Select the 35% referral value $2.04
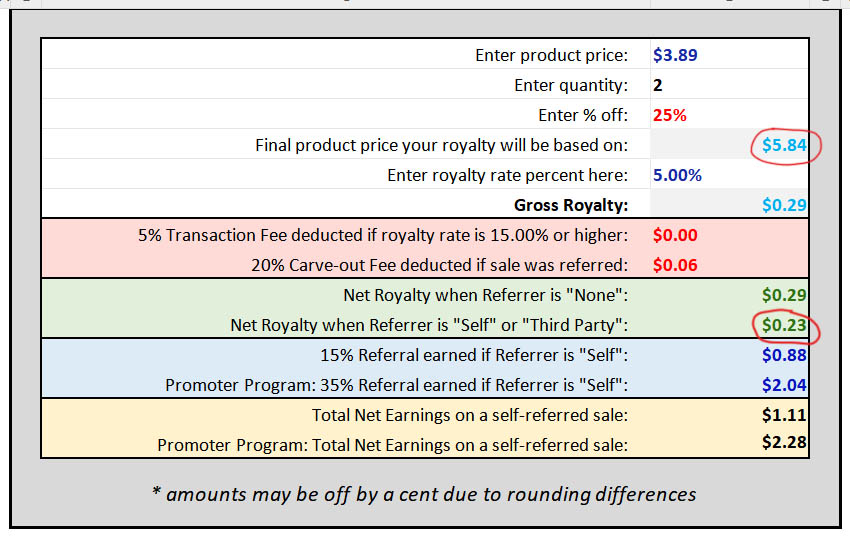Viewport: 850px width, 536px height. [x=784, y=385]
